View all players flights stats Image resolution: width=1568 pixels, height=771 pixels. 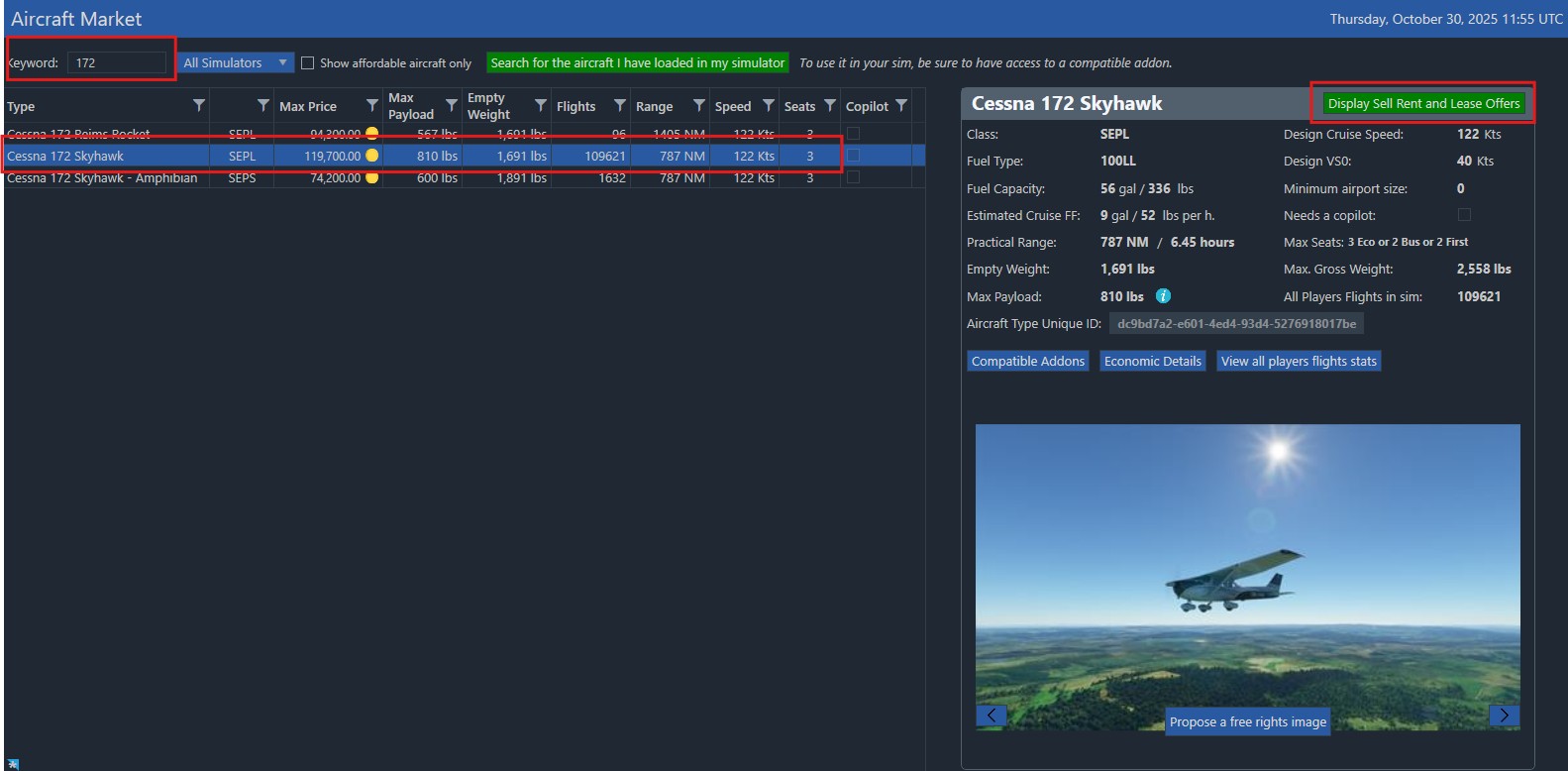click(1299, 361)
